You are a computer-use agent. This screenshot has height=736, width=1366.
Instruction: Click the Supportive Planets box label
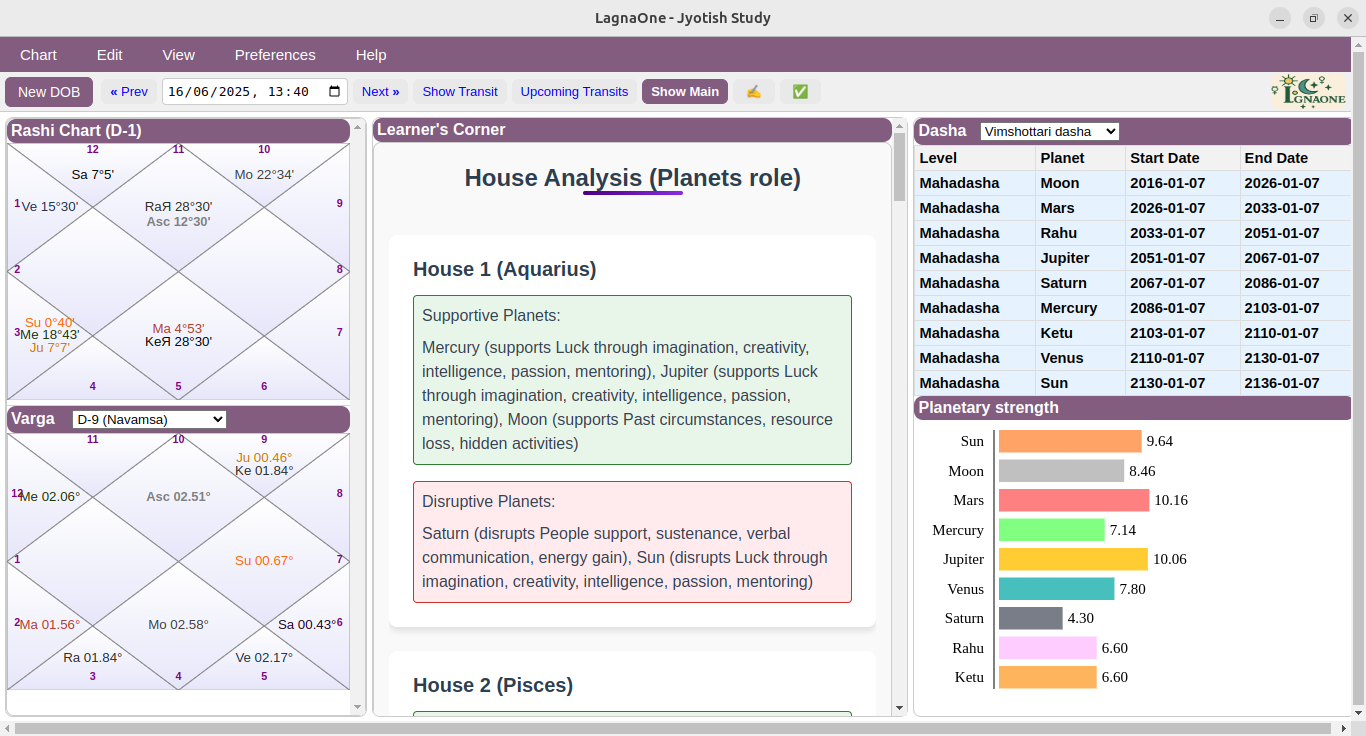[491, 316]
